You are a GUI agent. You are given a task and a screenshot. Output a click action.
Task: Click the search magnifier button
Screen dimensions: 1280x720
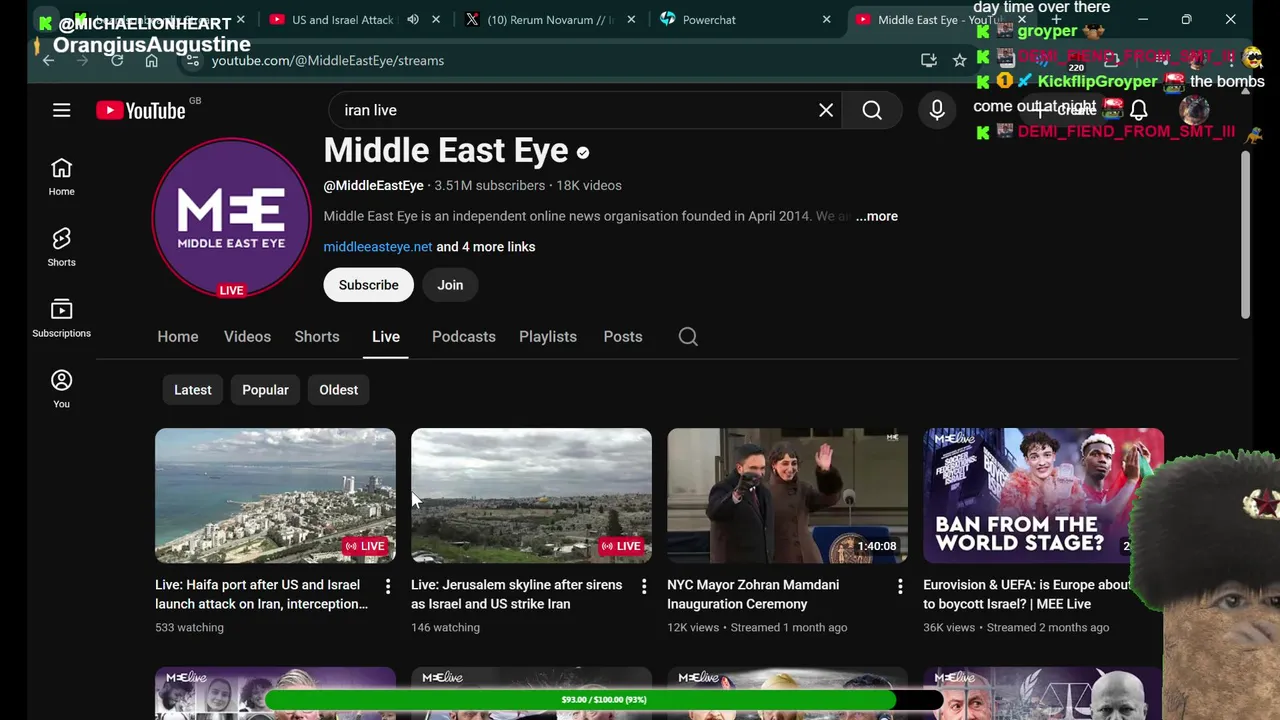click(x=872, y=110)
